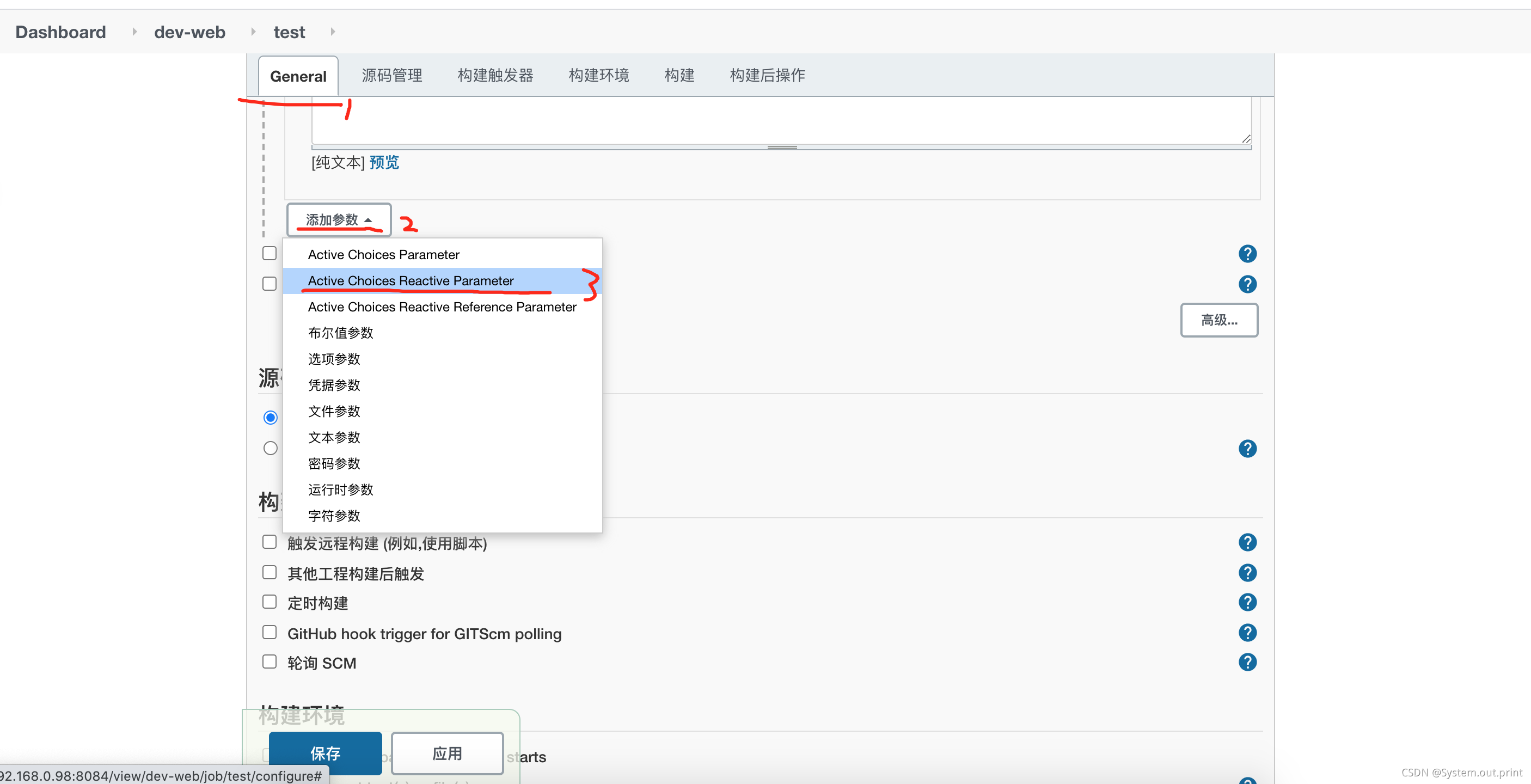This screenshot has width=1531, height=784.
Task: Switch to the 构建环境 tab
Action: coord(598,76)
